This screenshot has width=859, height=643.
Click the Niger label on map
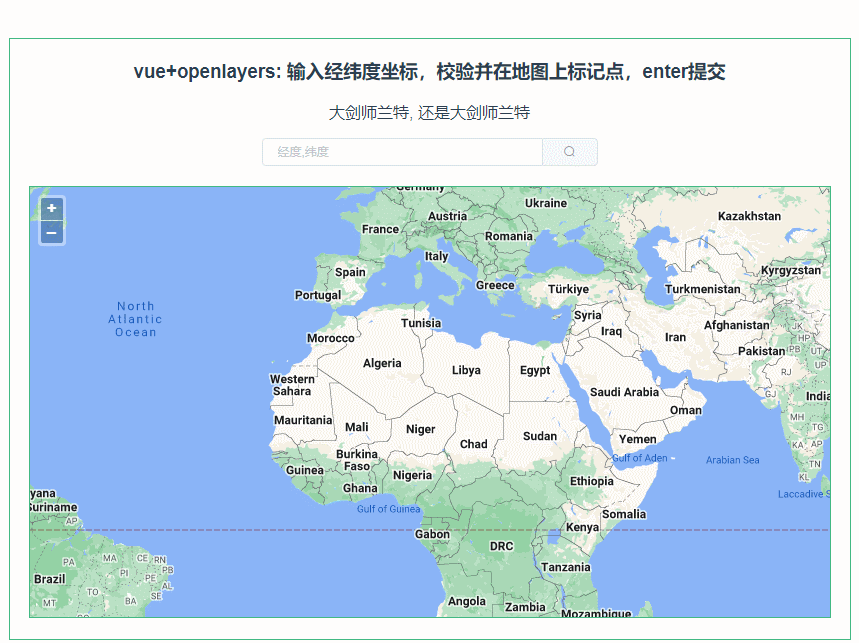click(420, 429)
